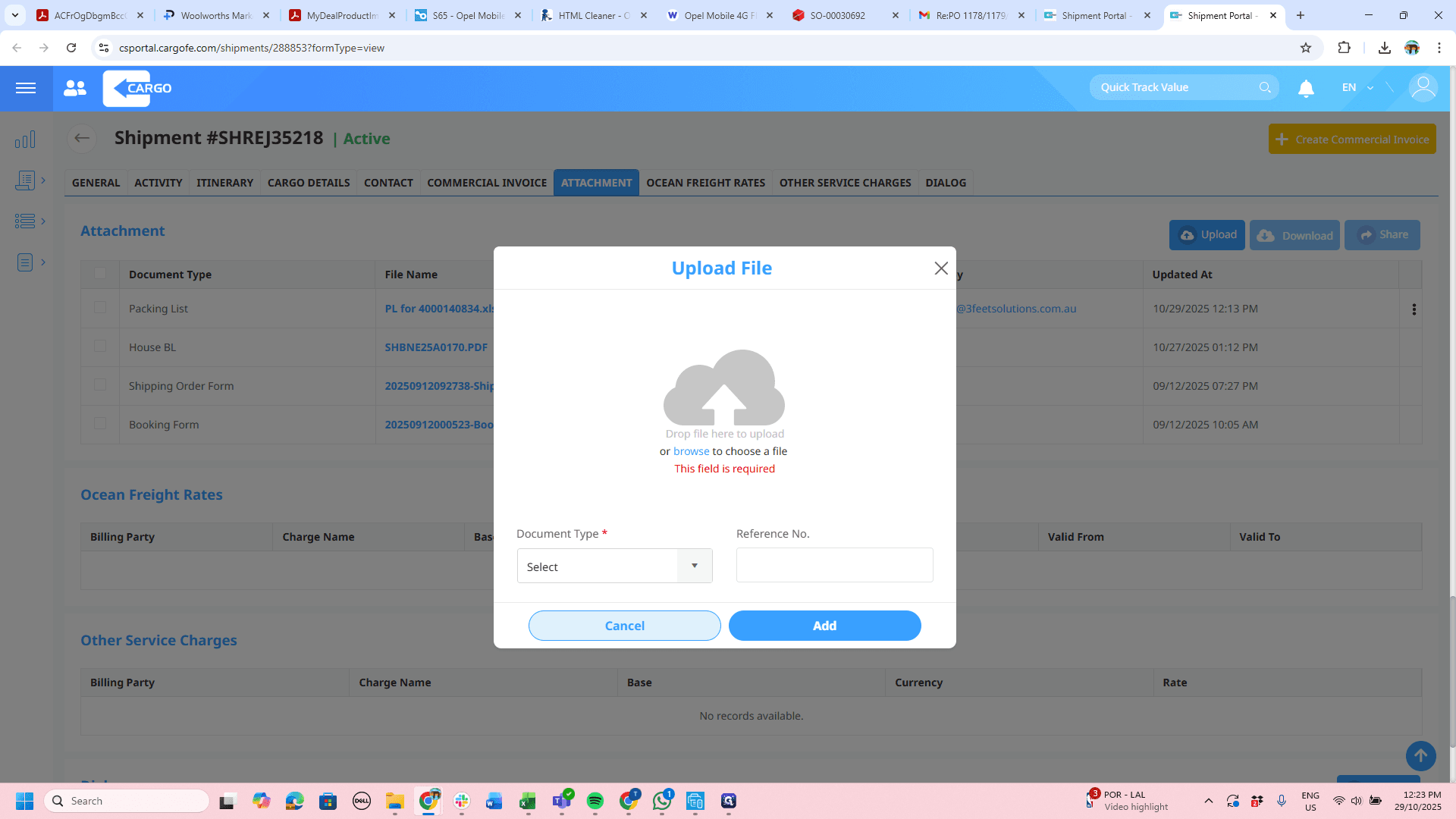This screenshot has height=819, width=1456.
Task: Click the Add button in dialog
Action: click(x=824, y=626)
